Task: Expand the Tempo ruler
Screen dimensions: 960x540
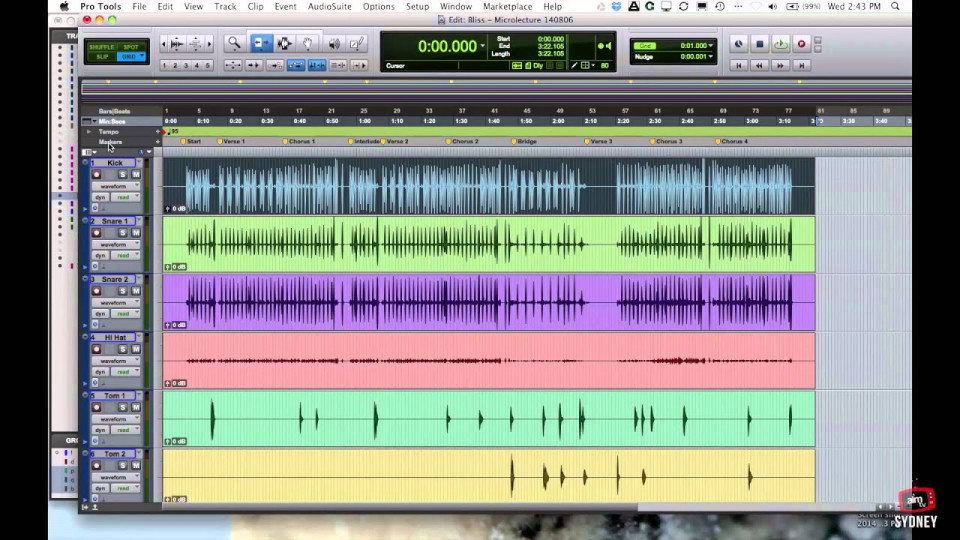Action: point(89,132)
